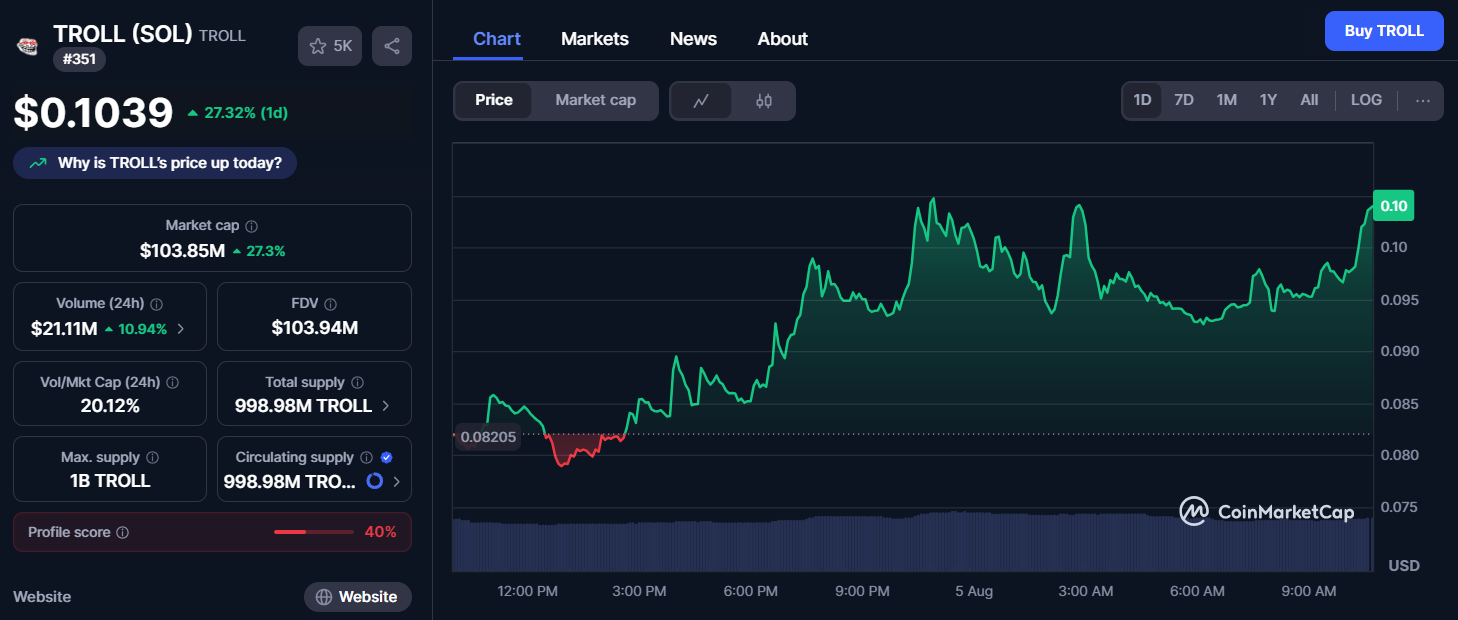
Task: Expand the Volume (24h) chevron
Action: coord(180,328)
